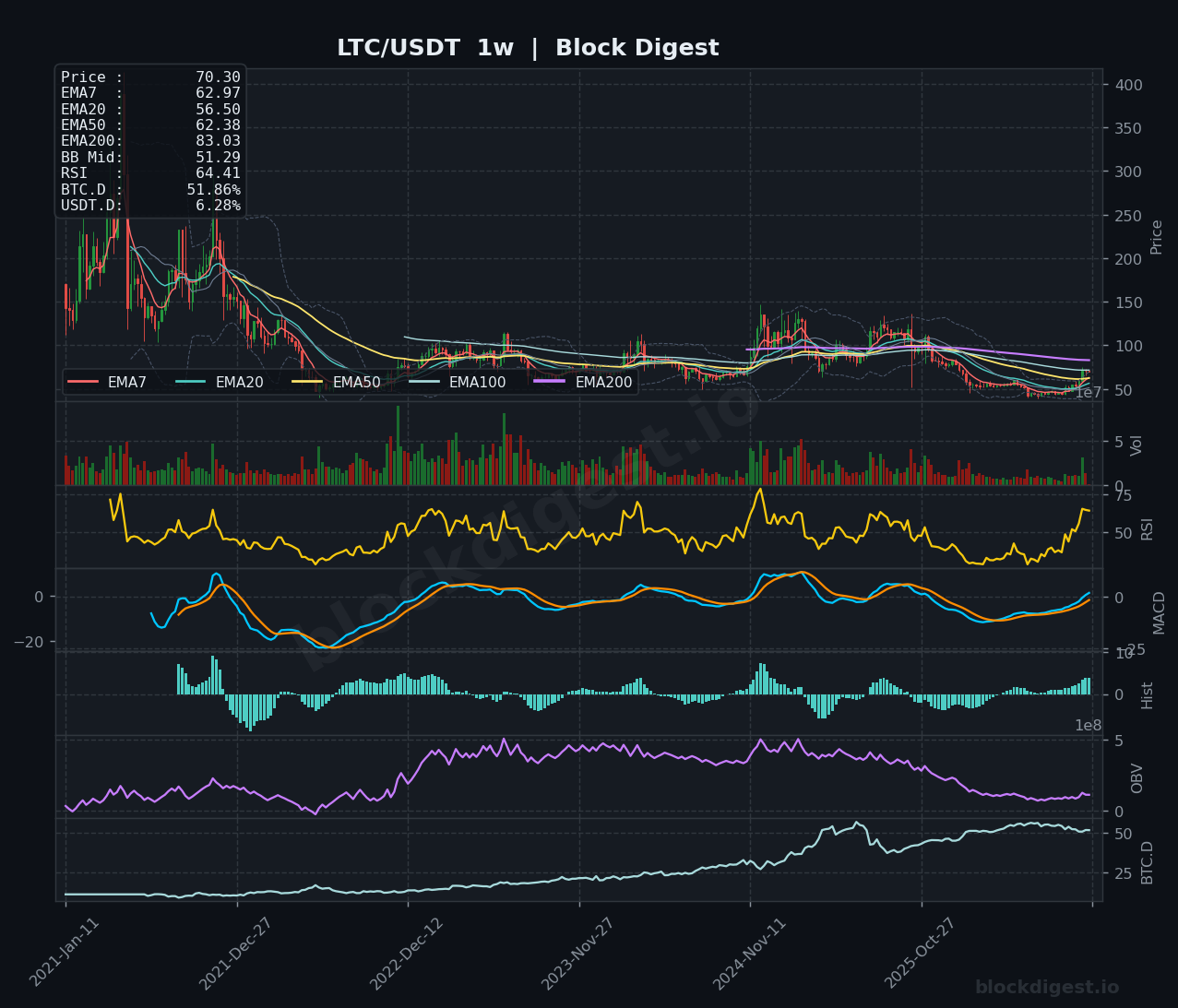Select the EMA50 legend entry
Viewport: 1178px width, 1008px height.
(337, 382)
